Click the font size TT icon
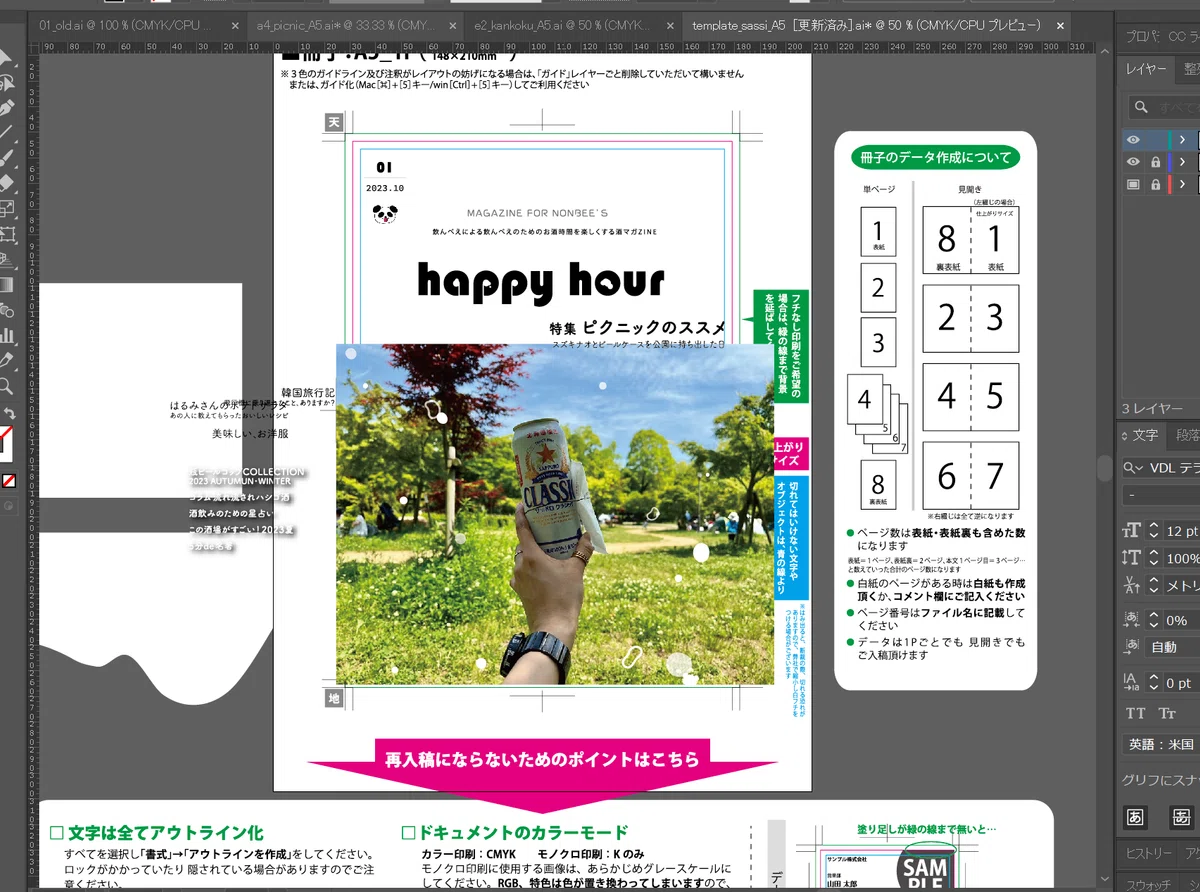The width and height of the screenshot is (1200, 892). 1131,531
